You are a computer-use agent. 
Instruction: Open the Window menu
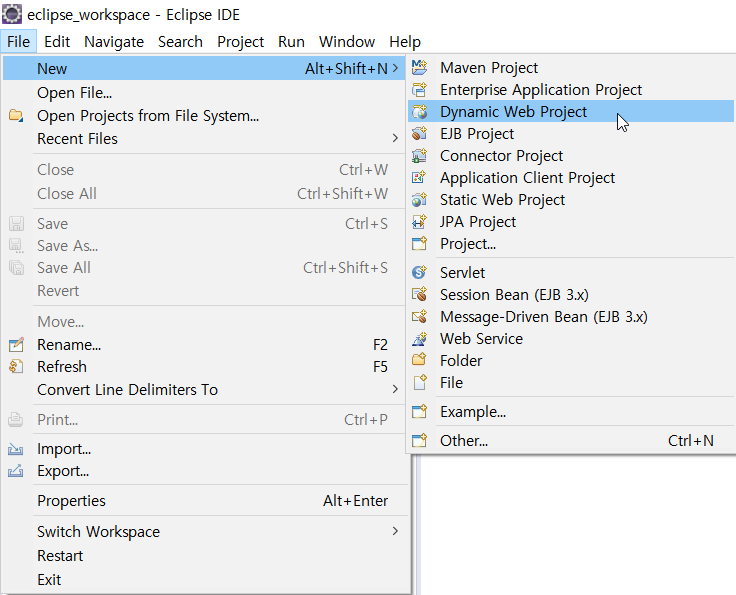(347, 42)
